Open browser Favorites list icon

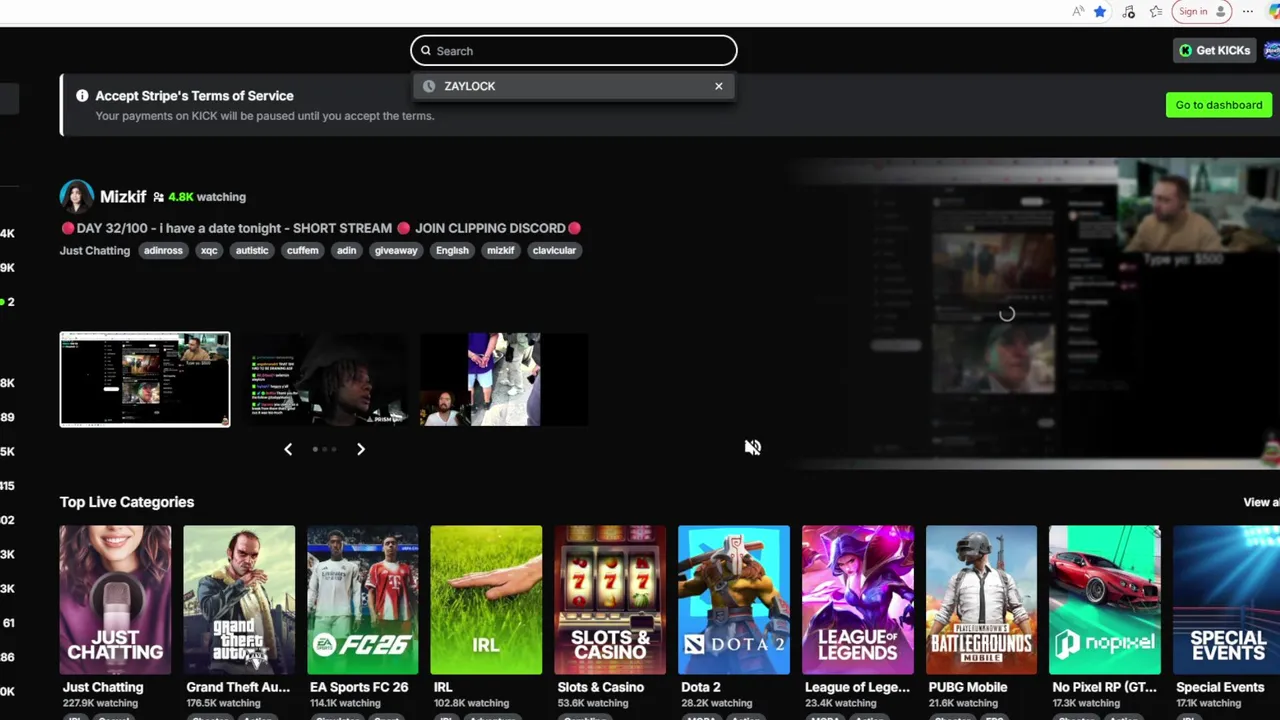(x=1156, y=12)
